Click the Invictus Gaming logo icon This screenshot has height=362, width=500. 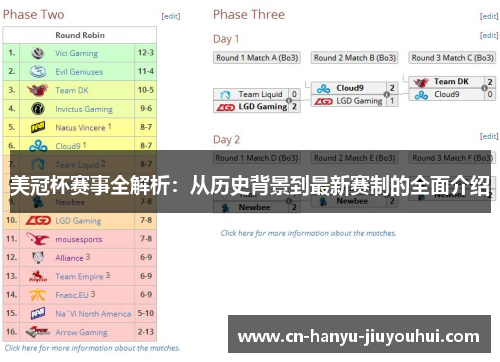click(x=38, y=109)
